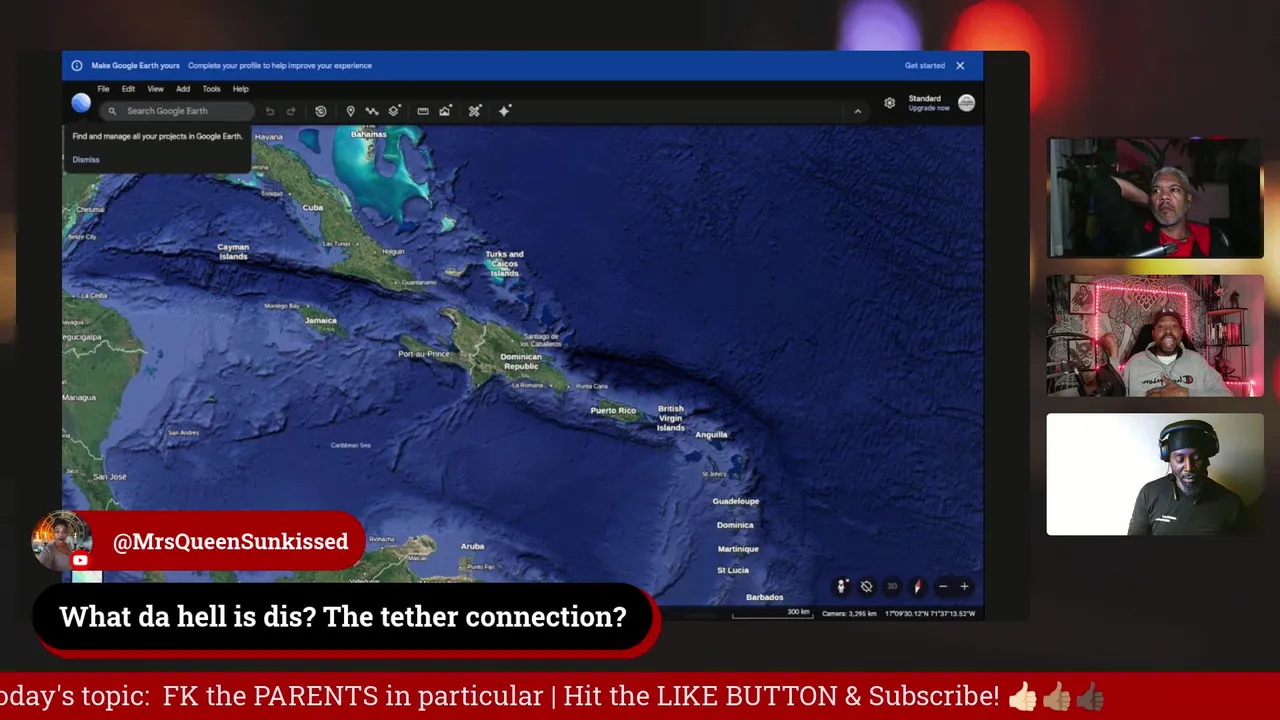
Task: Click the Martinique map label
Action: (738, 549)
